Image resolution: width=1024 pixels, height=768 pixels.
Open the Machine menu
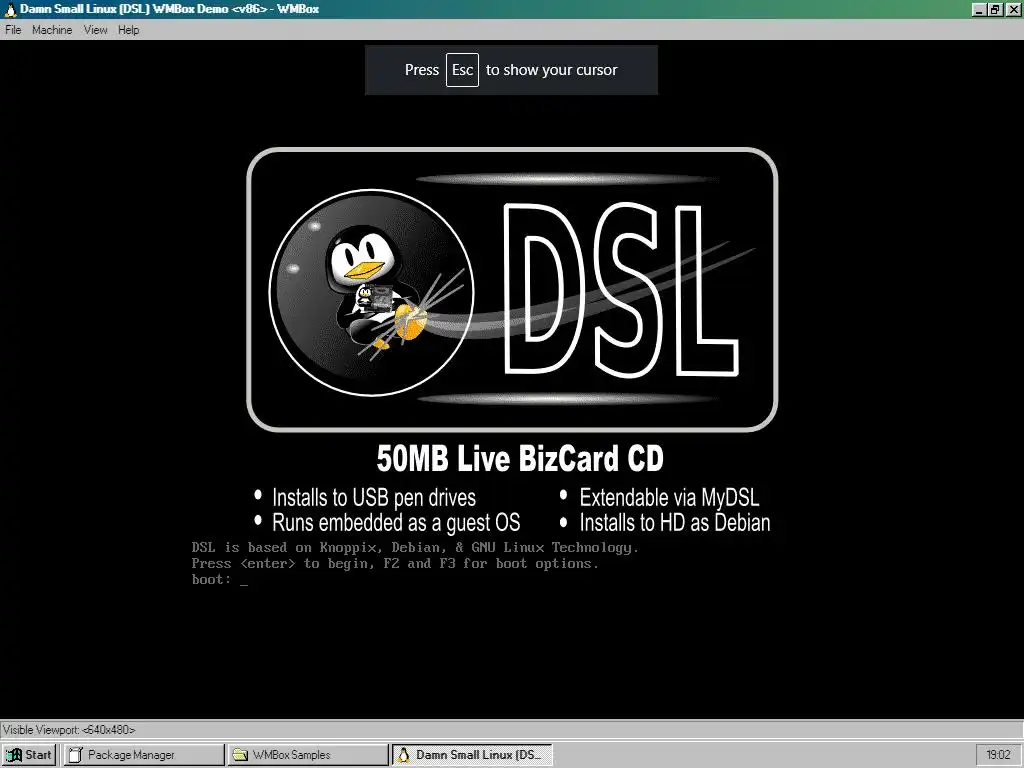tap(52, 30)
